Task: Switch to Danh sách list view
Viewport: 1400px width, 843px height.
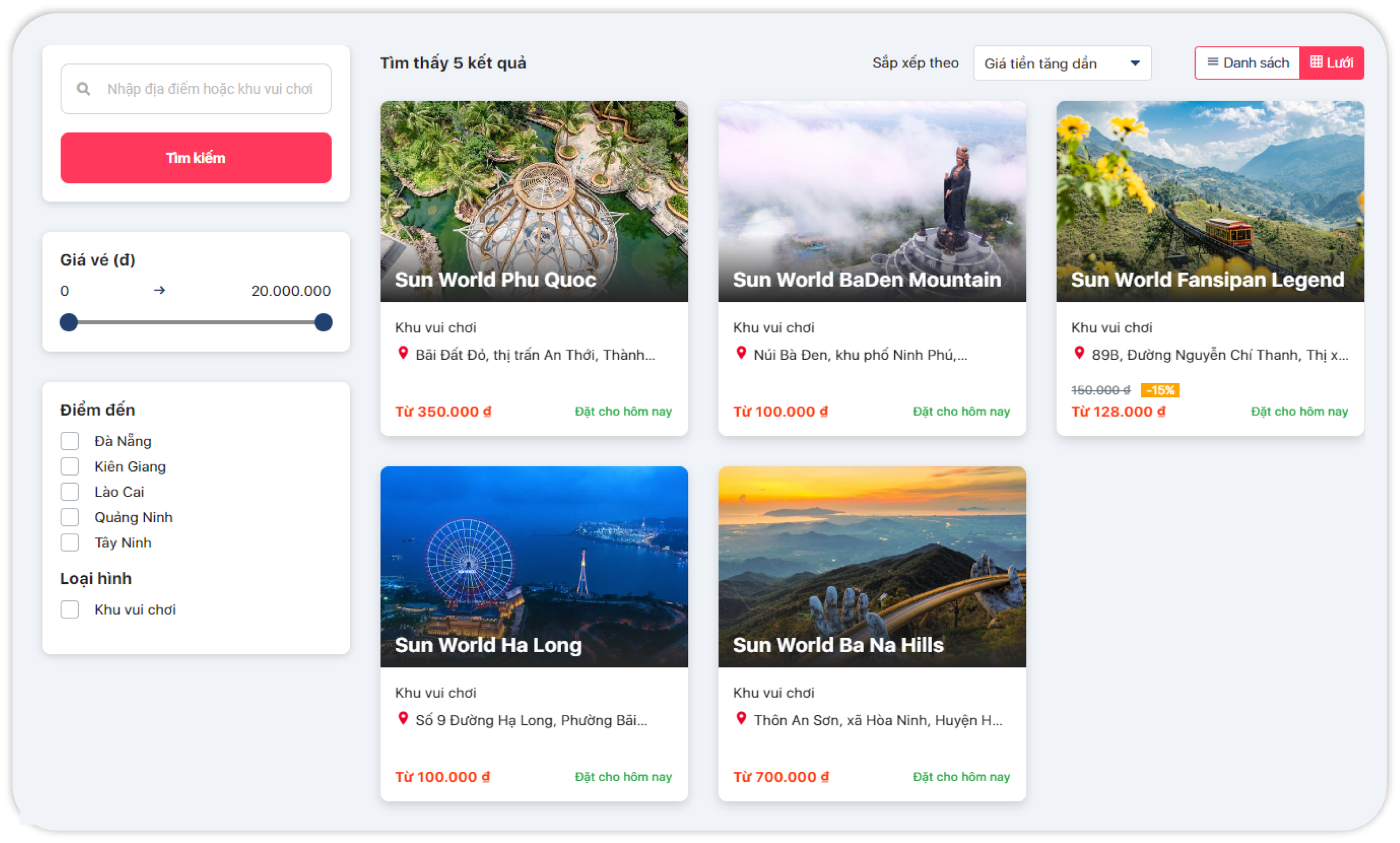Action: [x=1247, y=62]
